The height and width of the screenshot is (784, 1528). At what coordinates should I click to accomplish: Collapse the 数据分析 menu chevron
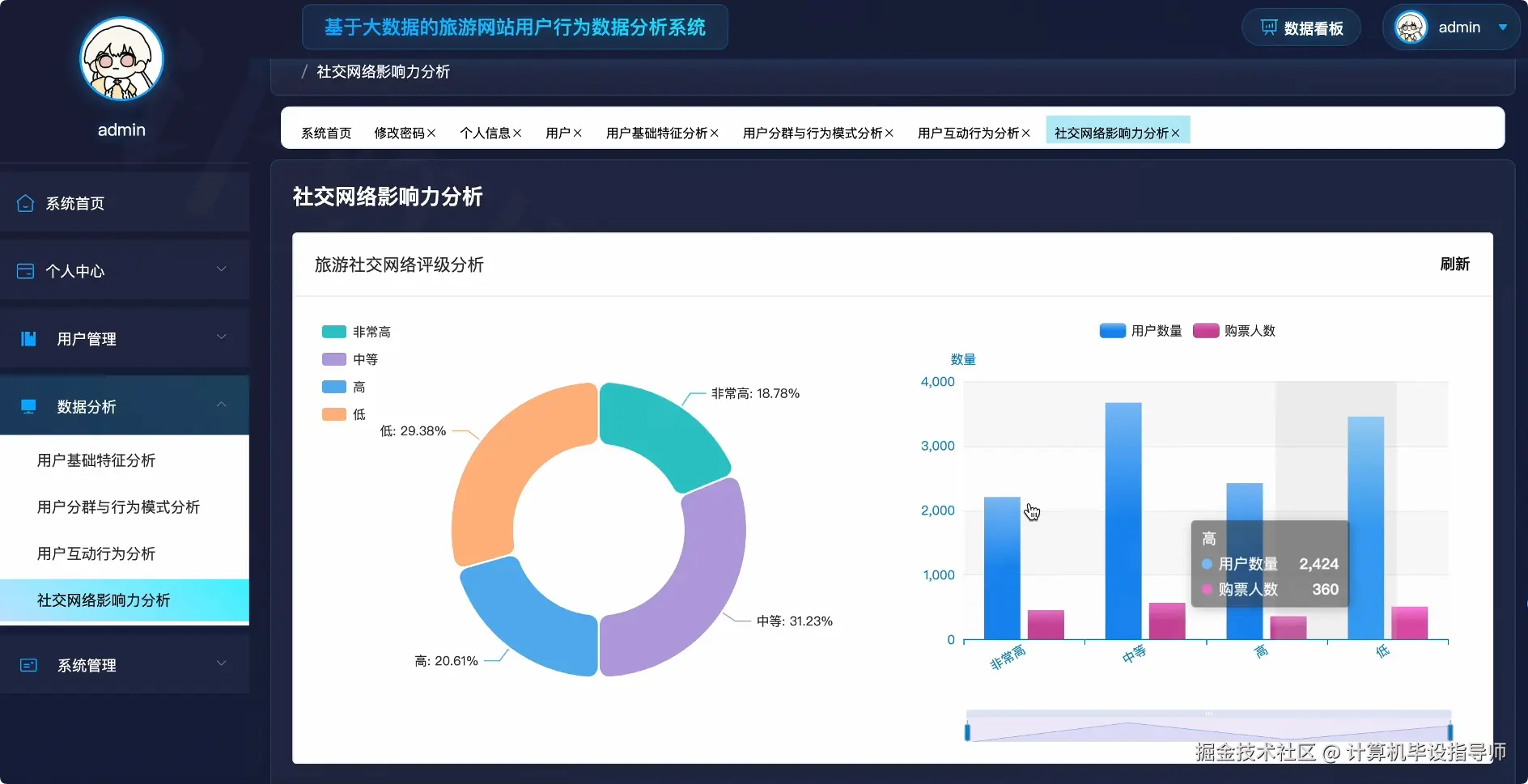pyautogui.click(x=221, y=405)
